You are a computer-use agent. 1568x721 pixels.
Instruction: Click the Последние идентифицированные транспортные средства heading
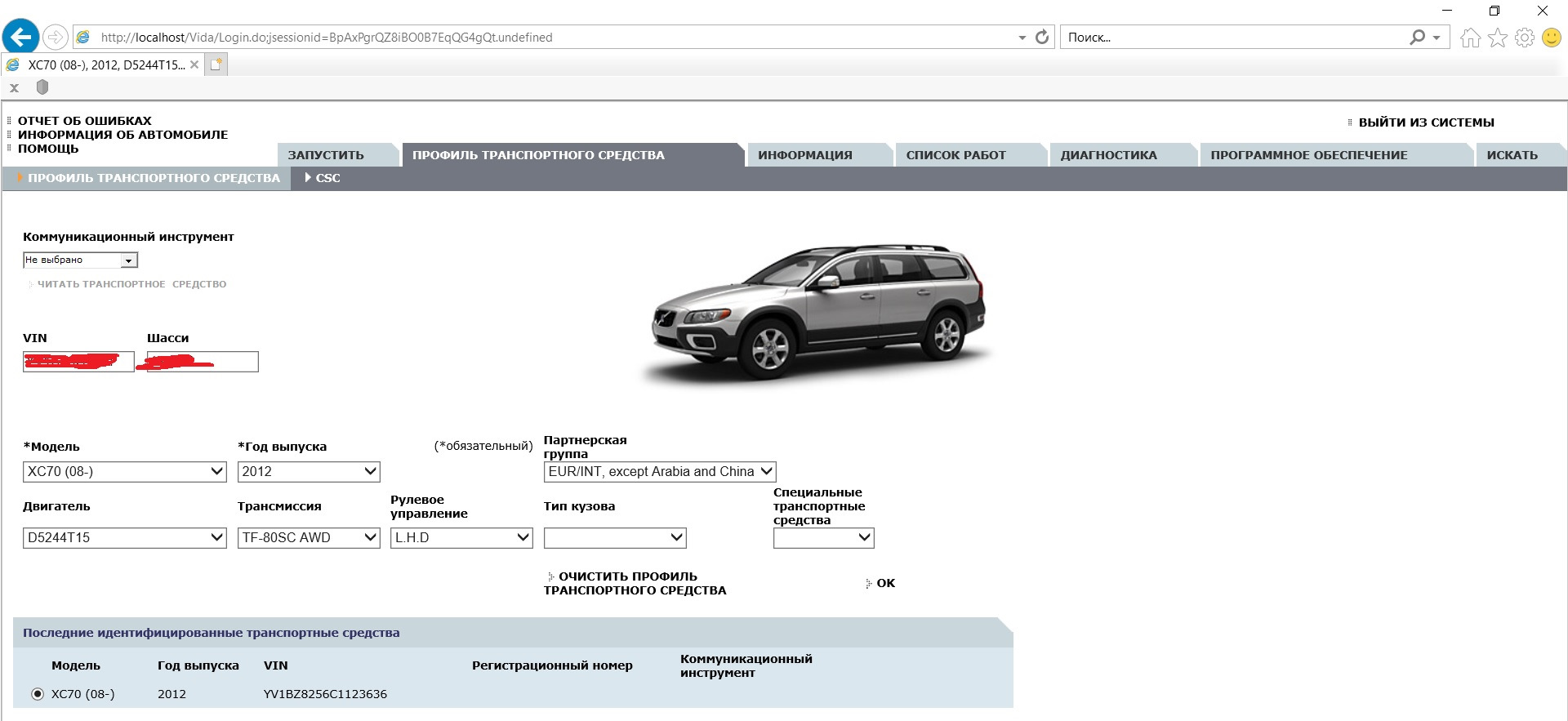click(212, 633)
